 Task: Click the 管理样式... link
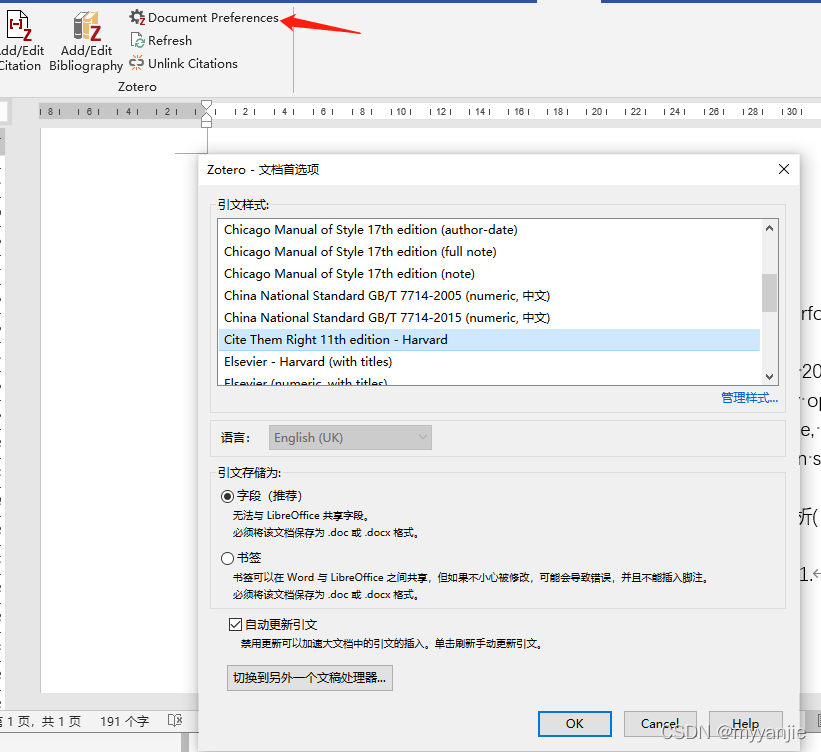(749, 398)
